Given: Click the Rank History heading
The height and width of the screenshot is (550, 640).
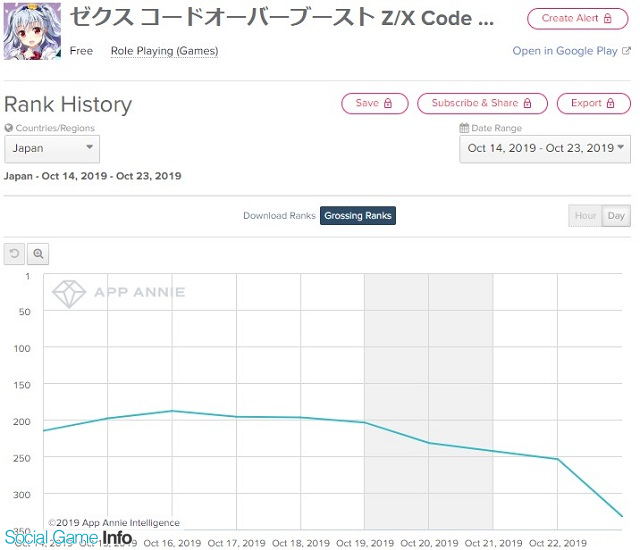Looking at the screenshot, I should [68, 104].
